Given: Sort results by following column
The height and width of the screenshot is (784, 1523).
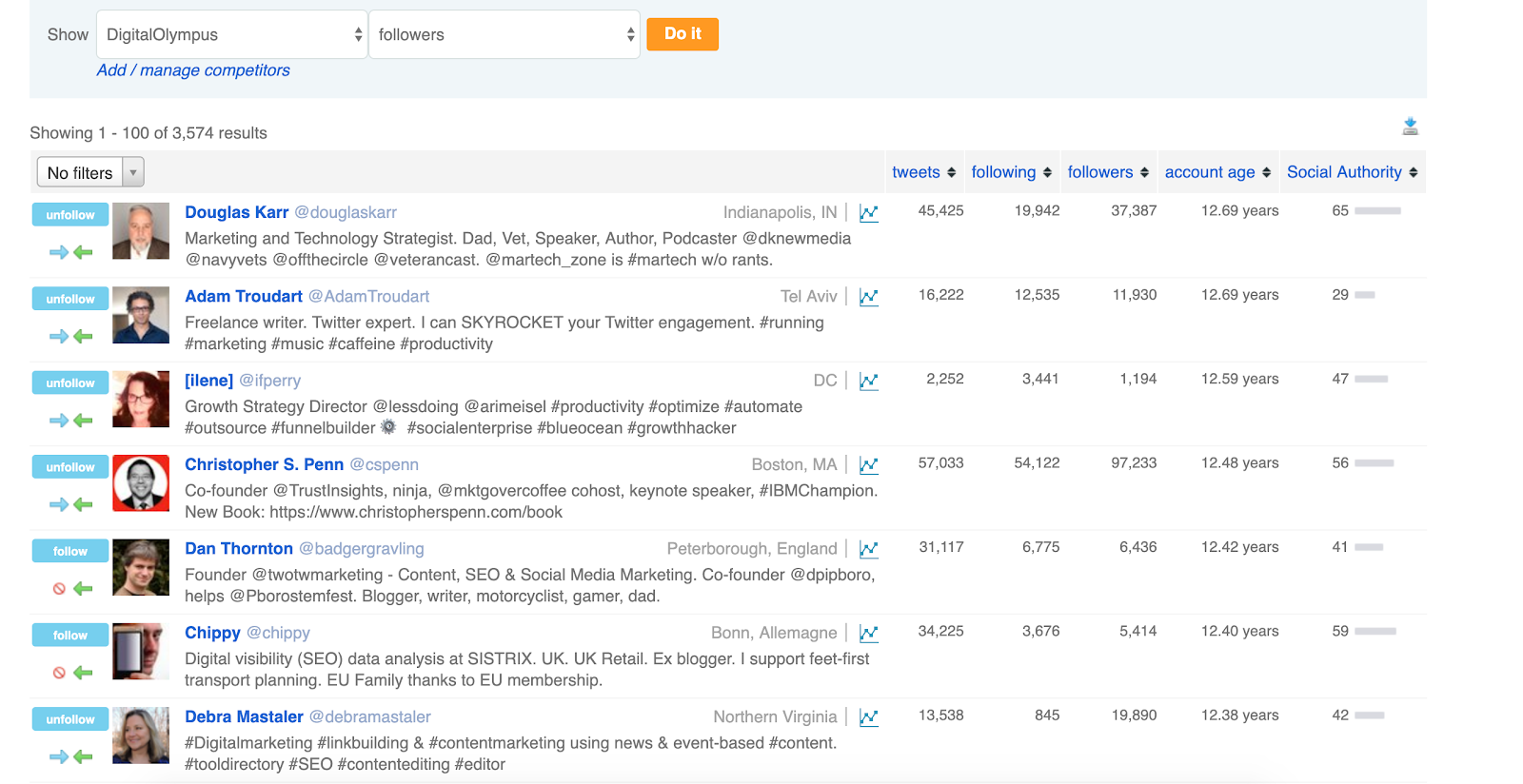Looking at the screenshot, I should point(1011,172).
